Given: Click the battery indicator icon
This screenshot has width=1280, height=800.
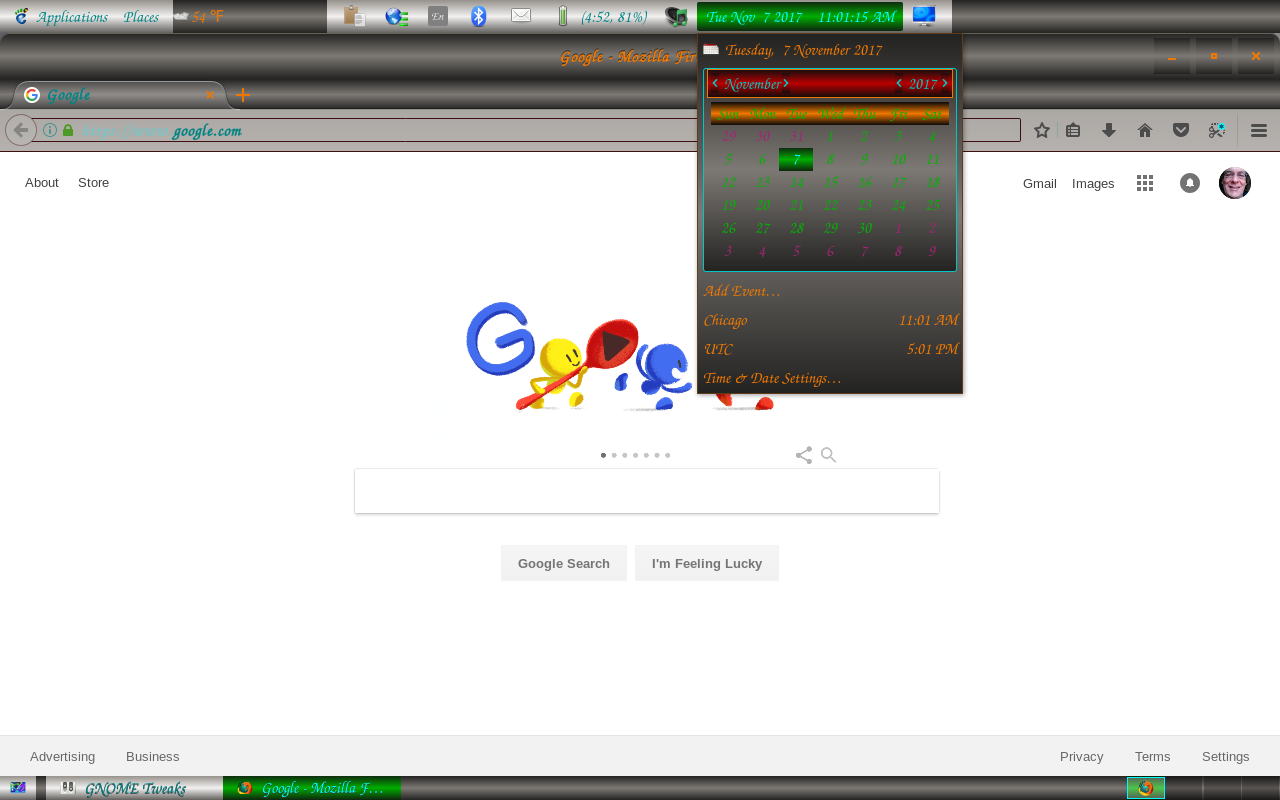Looking at the screenshot, I should pyautogui.click(x=562, y=16).
